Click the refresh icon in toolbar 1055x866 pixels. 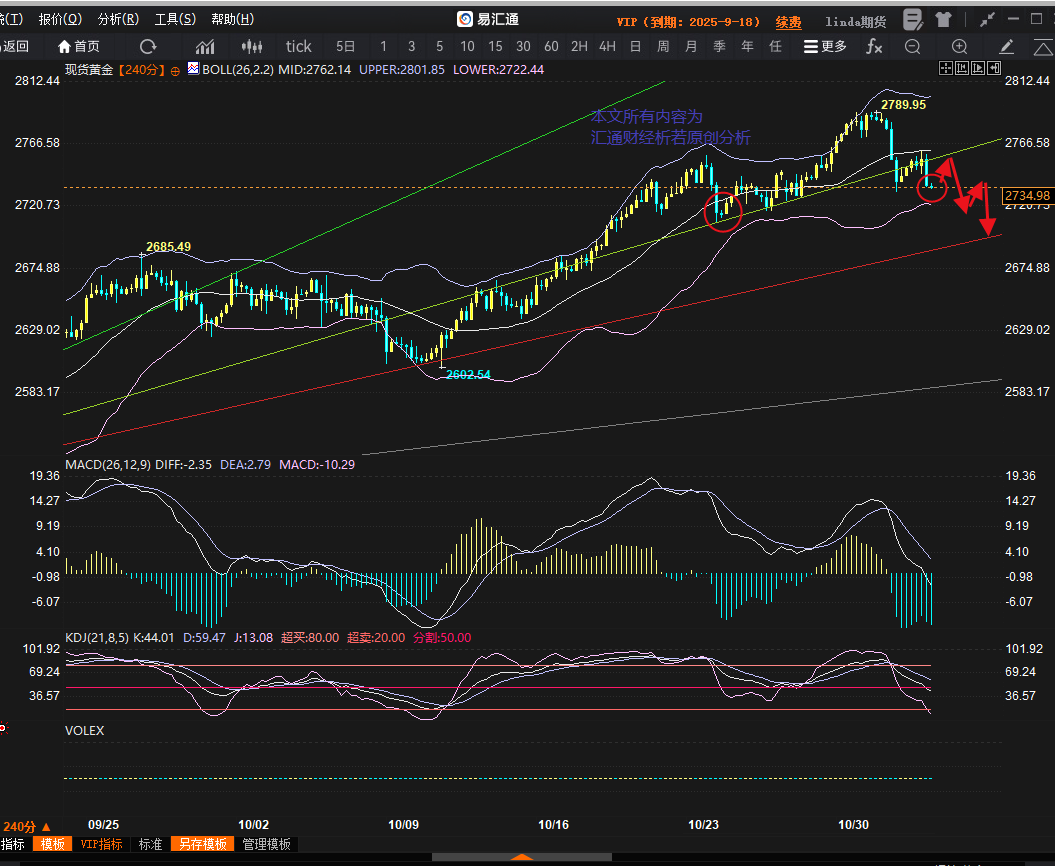(x=148, y=46)
